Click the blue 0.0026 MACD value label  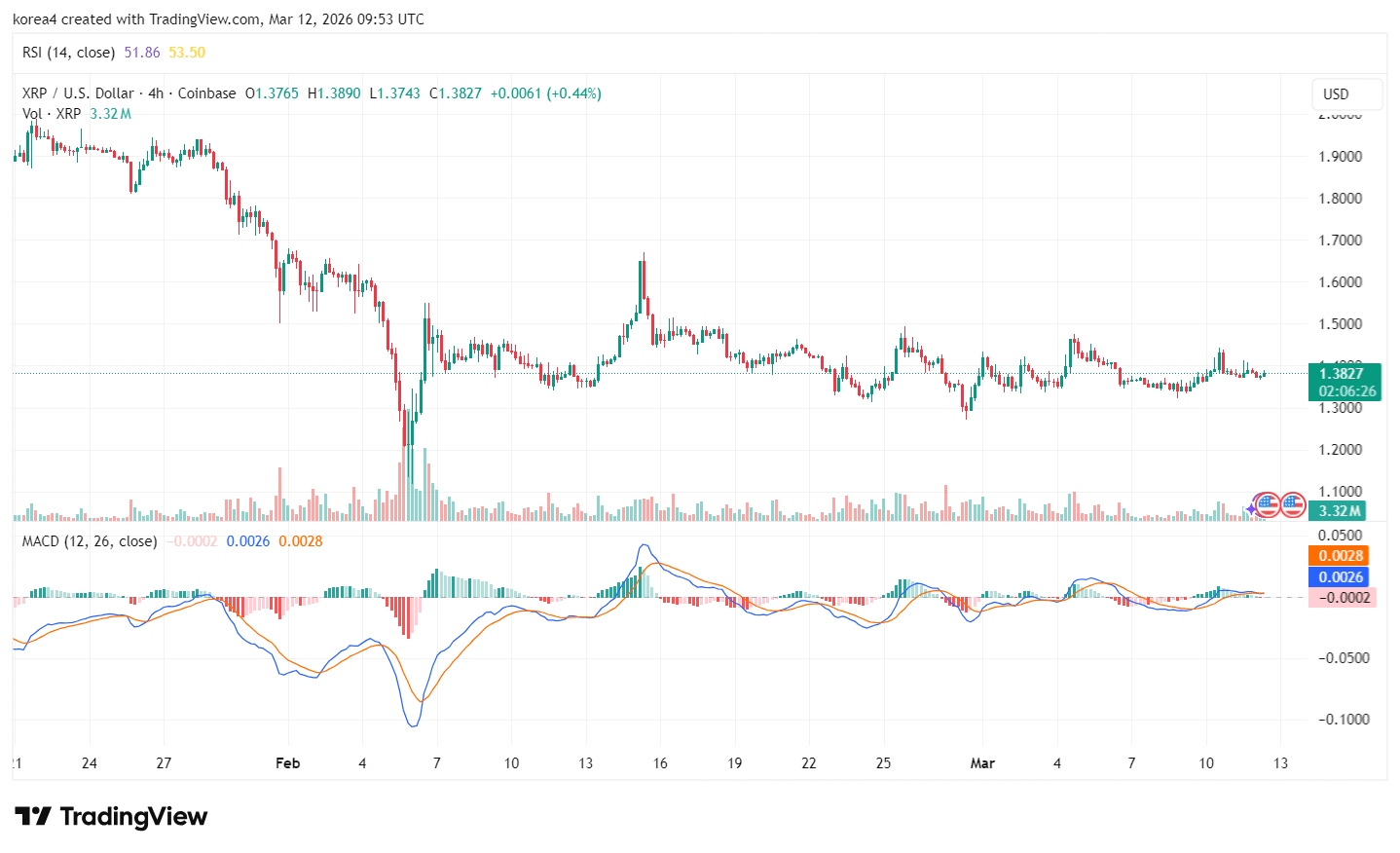coord(1340,577)
